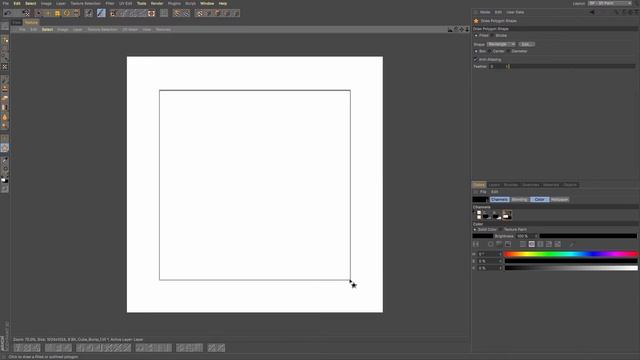Open the User Data menu in the attributes panel

coord(515,12)
